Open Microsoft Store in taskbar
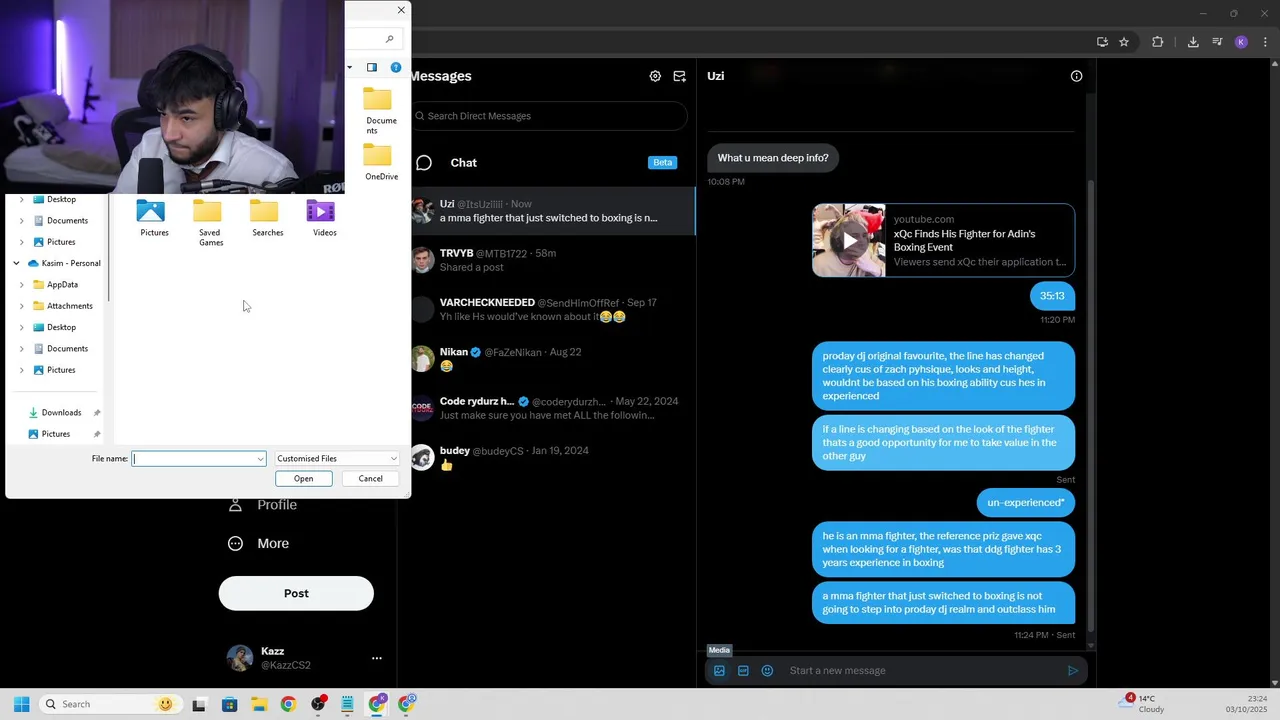The image size is (1280, 720). [229, 704]
